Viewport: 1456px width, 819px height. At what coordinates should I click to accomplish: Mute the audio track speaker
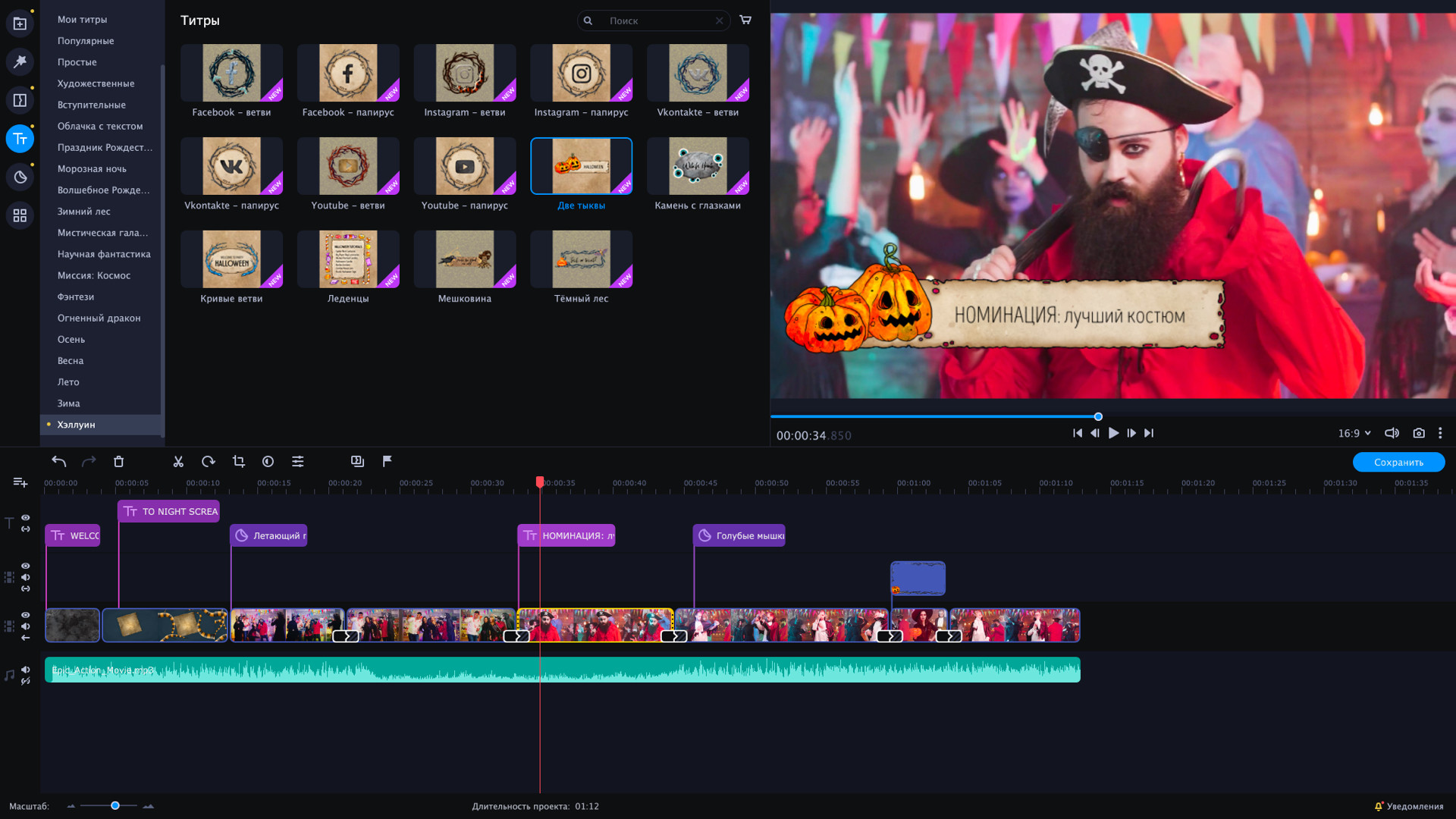click(x=25, y=669)
